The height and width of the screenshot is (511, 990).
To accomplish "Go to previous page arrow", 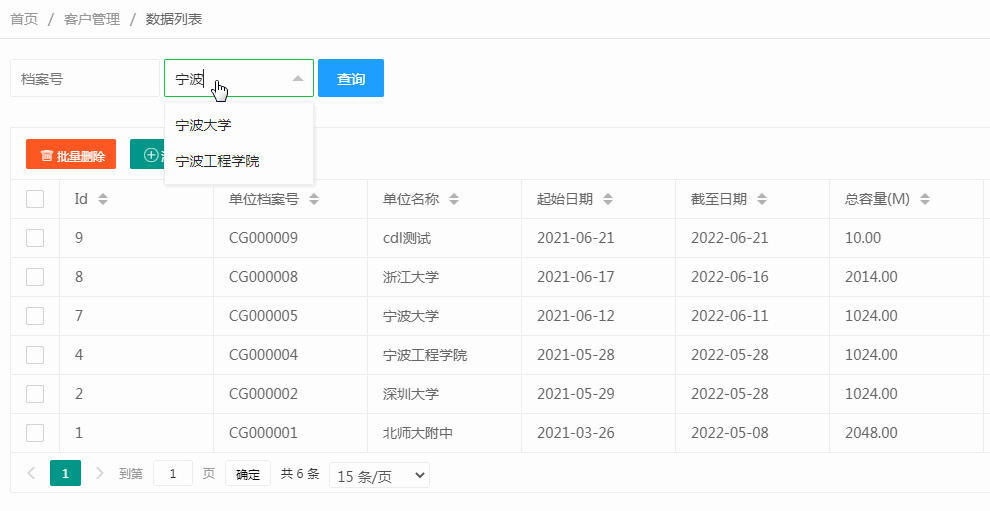I will 32,473.
